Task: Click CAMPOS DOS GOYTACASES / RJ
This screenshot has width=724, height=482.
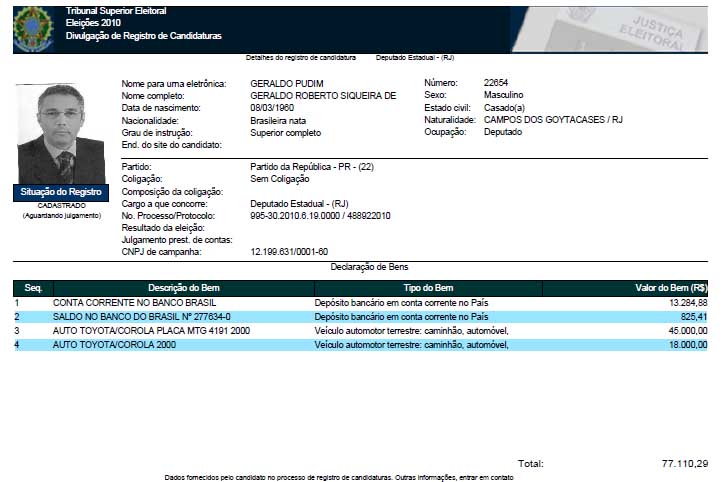Action: point(553,120)
